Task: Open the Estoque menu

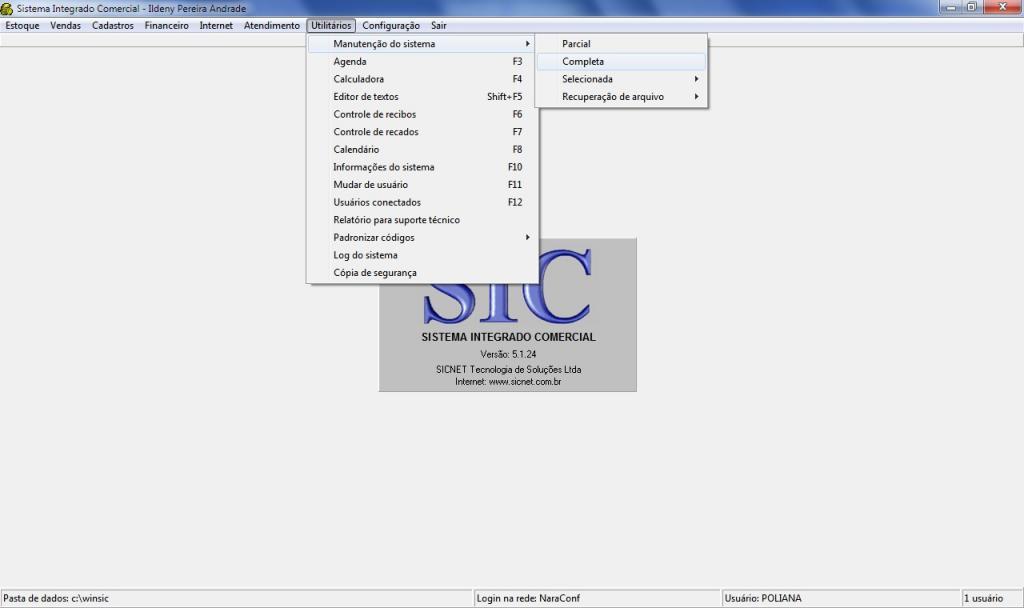Action: (x=22, y=25)
